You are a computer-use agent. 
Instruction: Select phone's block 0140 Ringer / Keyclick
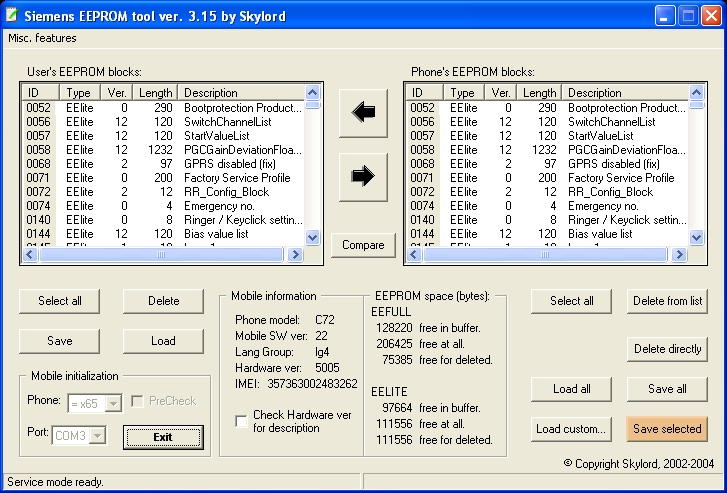pyautogui.click(x=547, y=220)
